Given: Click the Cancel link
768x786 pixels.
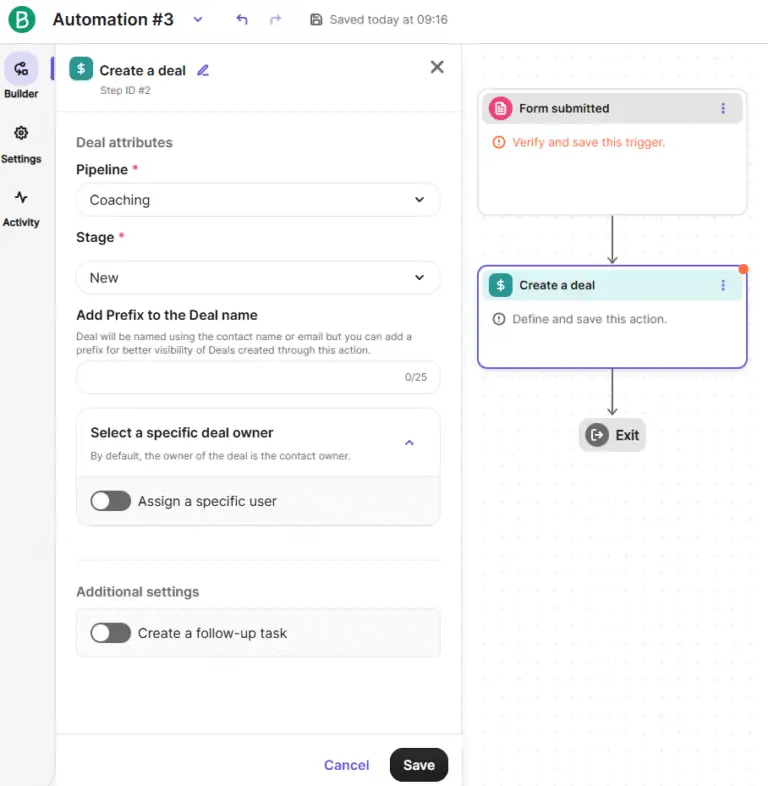Looking at the screenshot, I should (346, 765).
